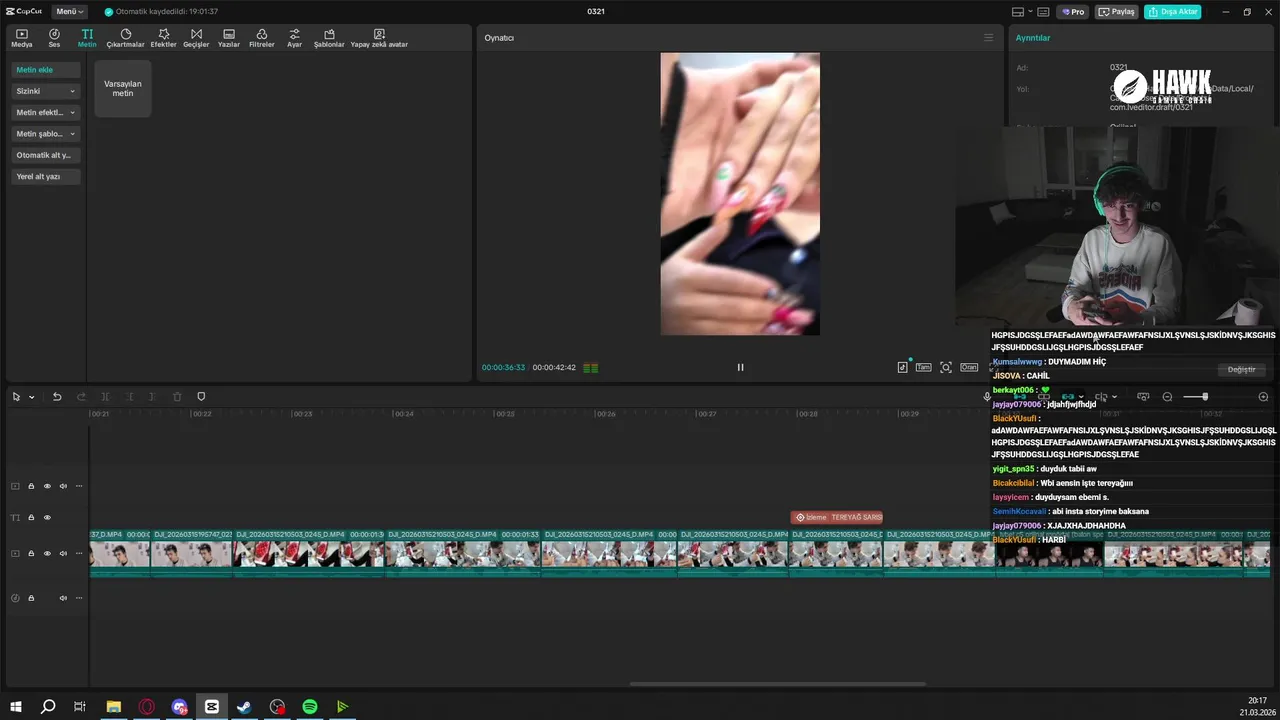Image resolution: width=1280 pixels, height=720 pixels.
Task: Toggle lock on main video track
Action: (x=31, y=553)
